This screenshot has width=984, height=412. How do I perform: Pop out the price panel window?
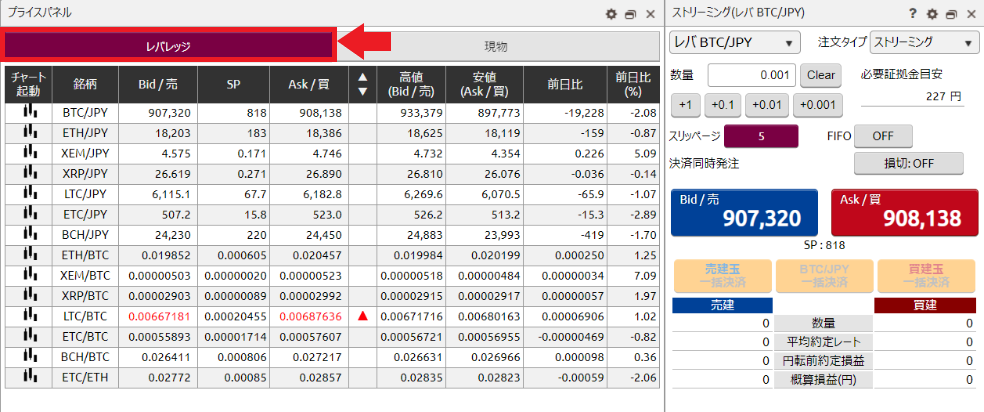point(631,13)
